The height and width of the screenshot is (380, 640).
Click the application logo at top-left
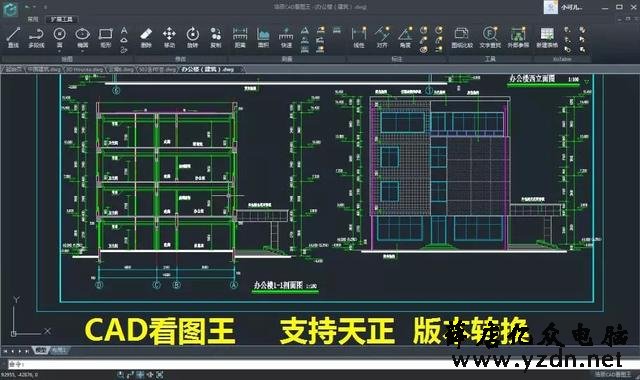click(10, 9)
